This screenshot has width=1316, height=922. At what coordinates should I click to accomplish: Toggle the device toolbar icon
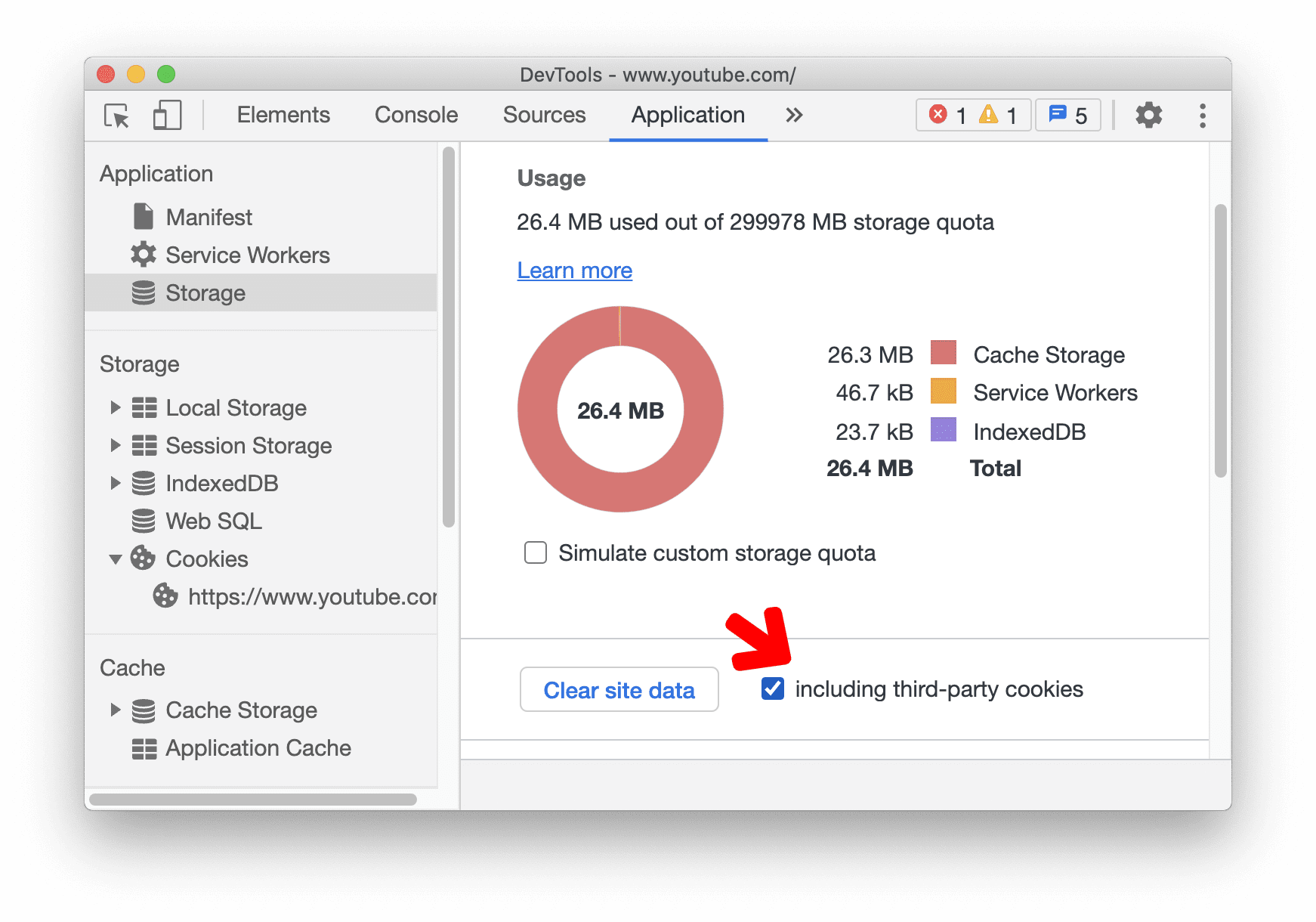point(166,116)
